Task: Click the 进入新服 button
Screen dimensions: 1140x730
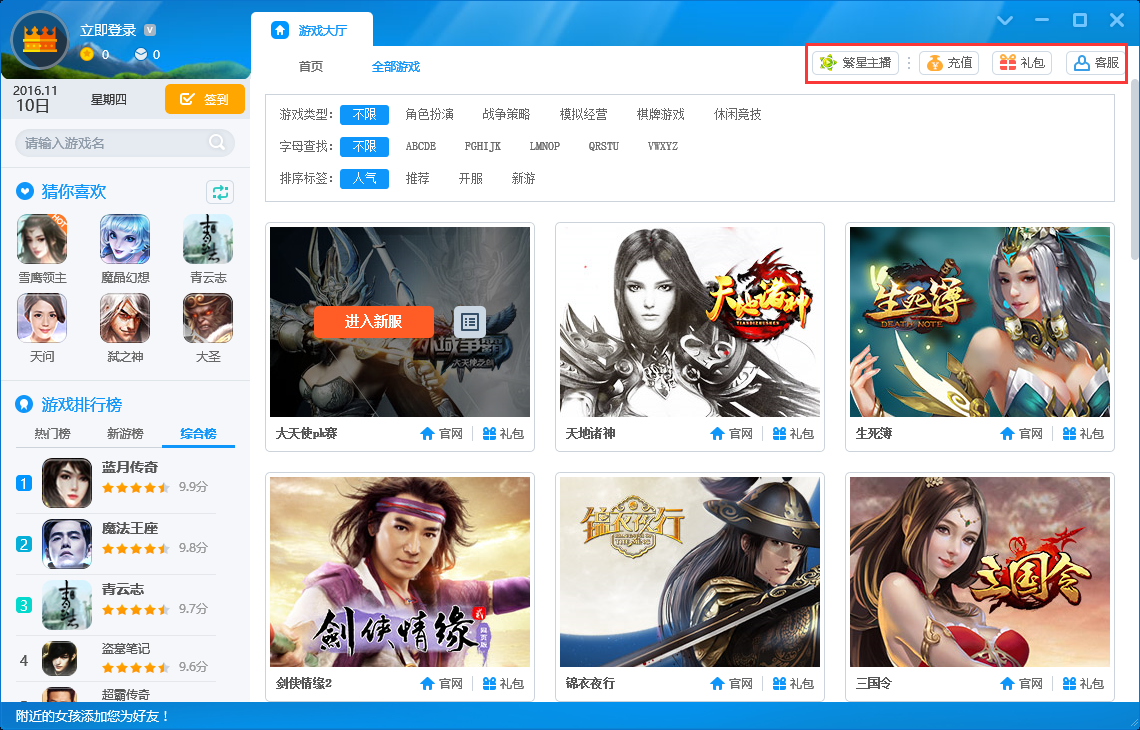Action: click(x=373, y=321)
